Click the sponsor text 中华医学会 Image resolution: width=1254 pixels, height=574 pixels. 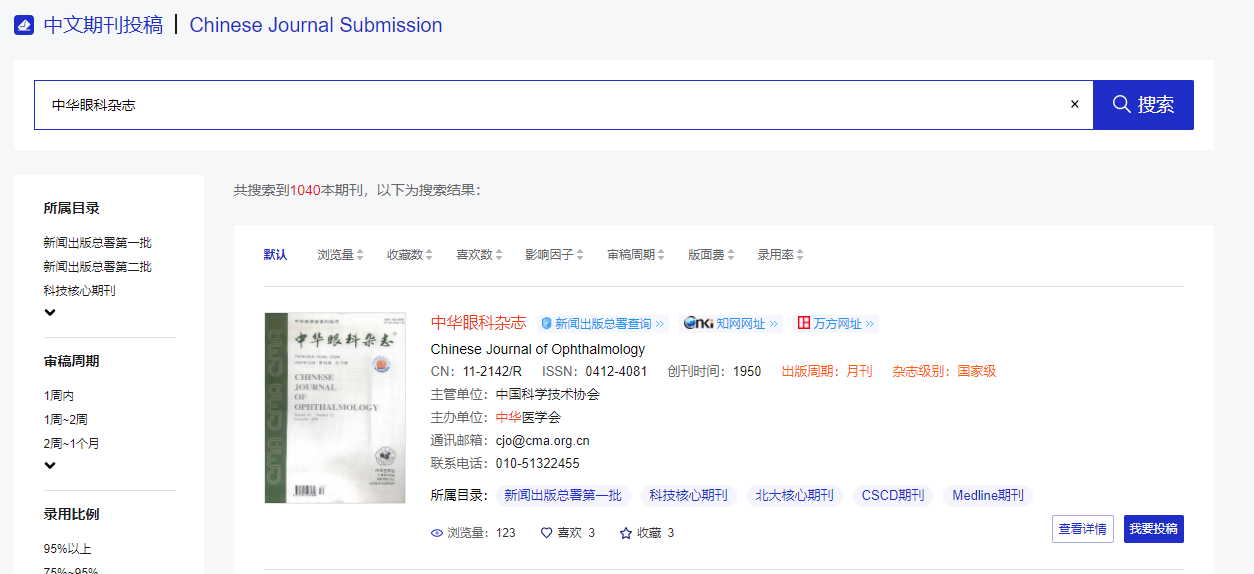click(528, 418)
